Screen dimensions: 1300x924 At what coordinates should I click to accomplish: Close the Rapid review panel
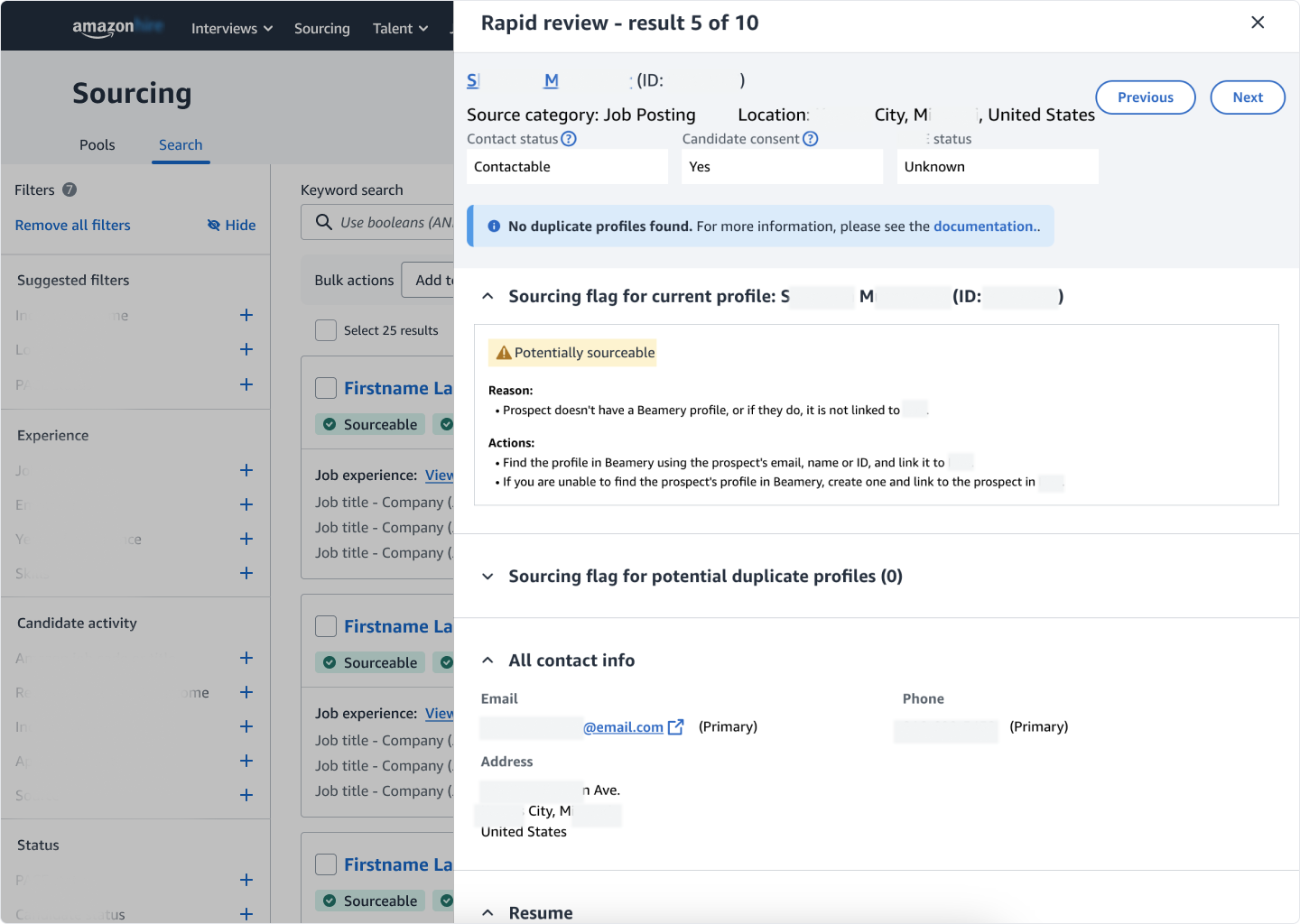[x=1258, y=23]
